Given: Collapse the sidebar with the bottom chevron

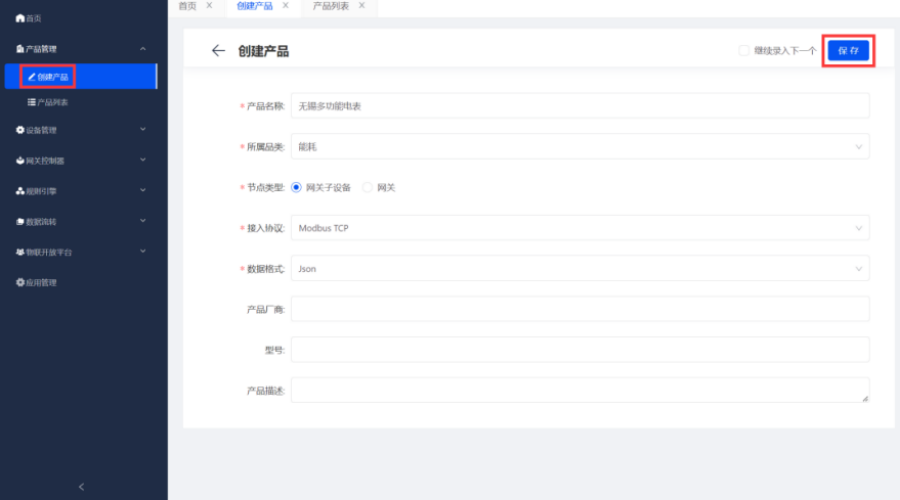Looking at the screenshot, I should click(82, 487).
